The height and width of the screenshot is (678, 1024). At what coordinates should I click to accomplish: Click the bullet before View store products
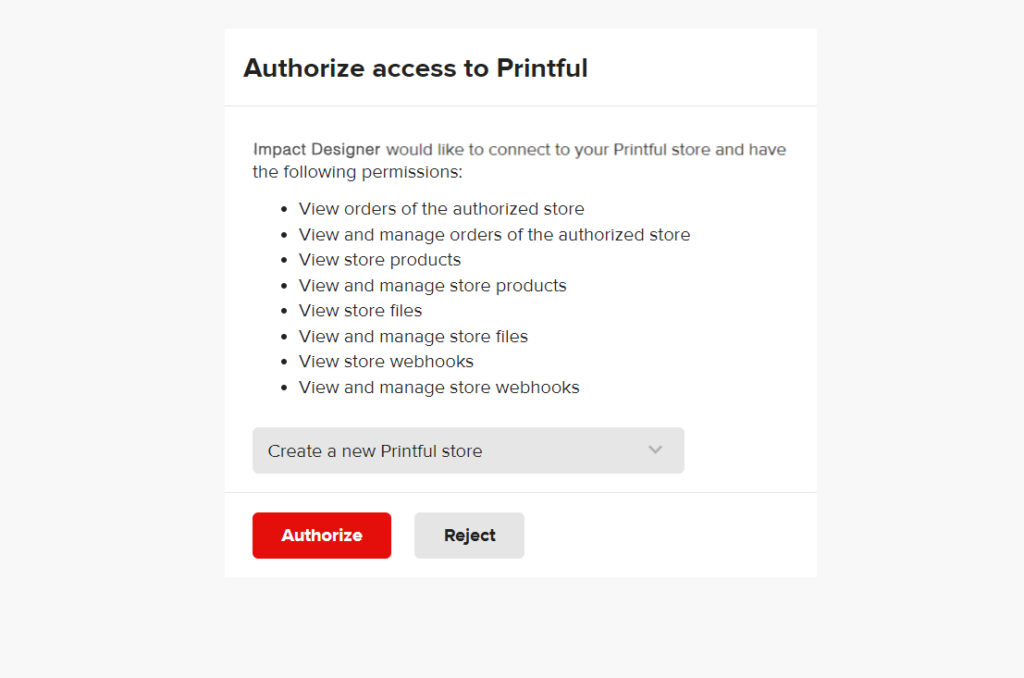[x=284, y=261]
